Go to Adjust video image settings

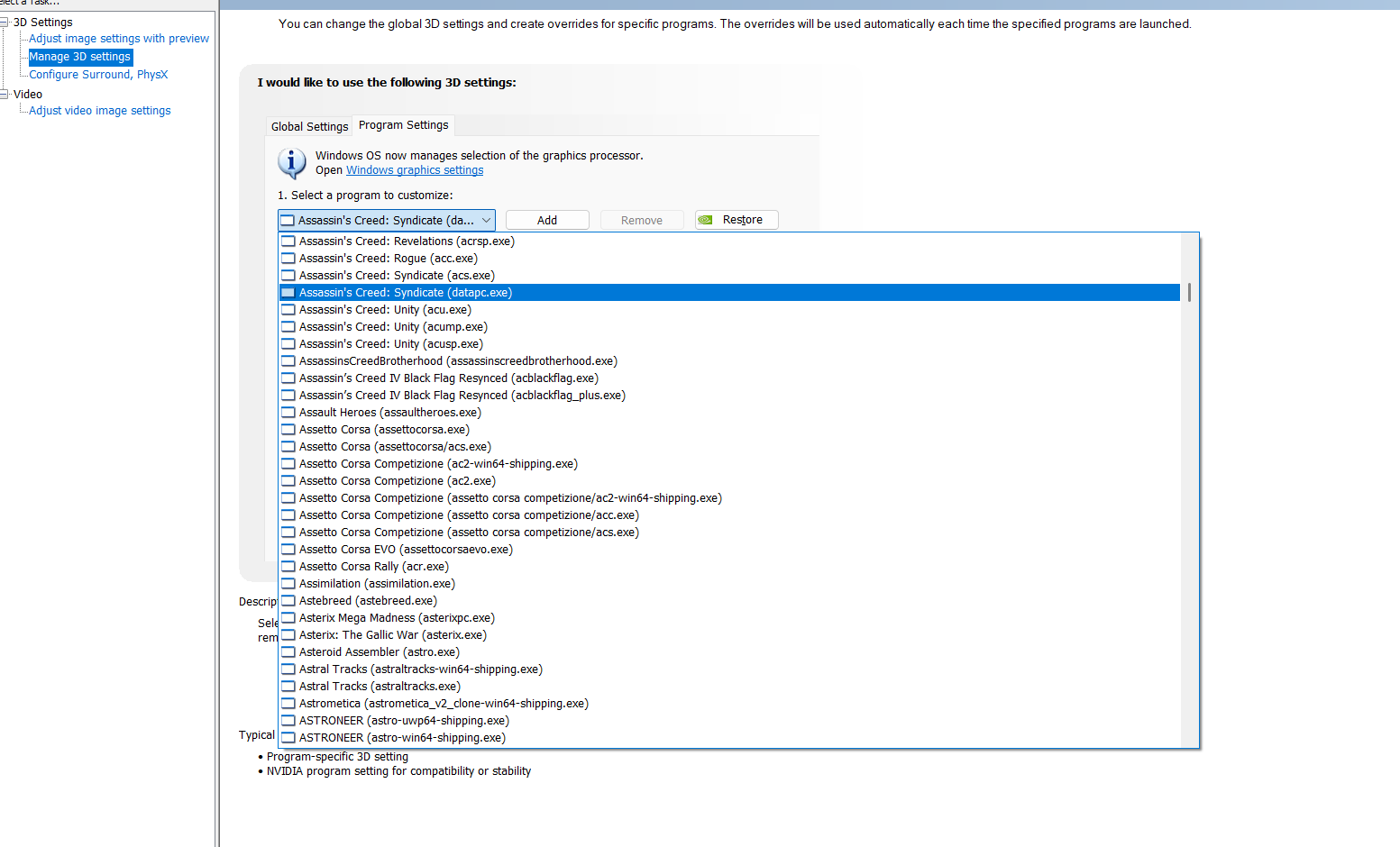100,111
